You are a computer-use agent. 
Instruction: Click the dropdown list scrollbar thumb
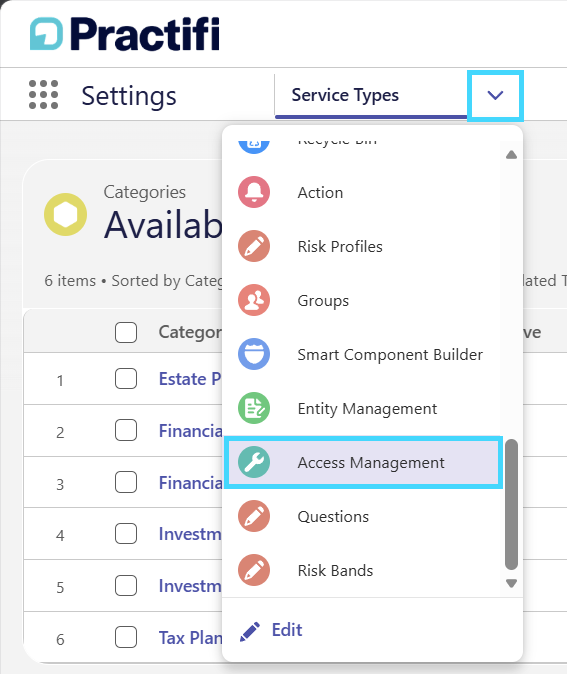pos(511,504)
